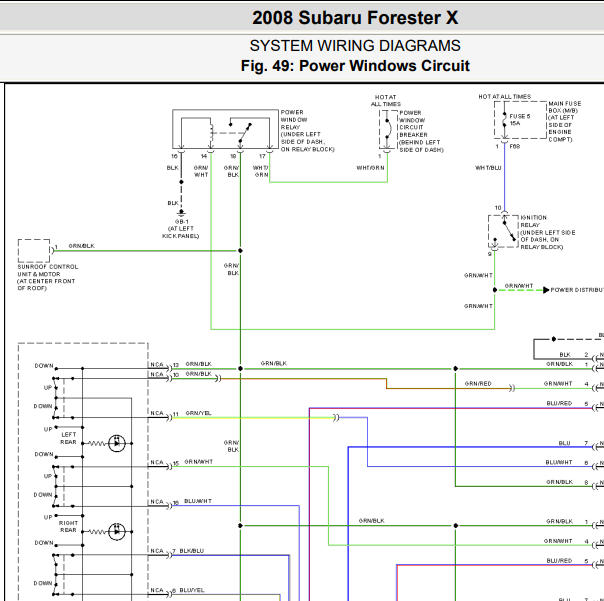Click the ground symbol above GB-1
Viewport: 604px width, 601px height.
click(x=181, y=212)
